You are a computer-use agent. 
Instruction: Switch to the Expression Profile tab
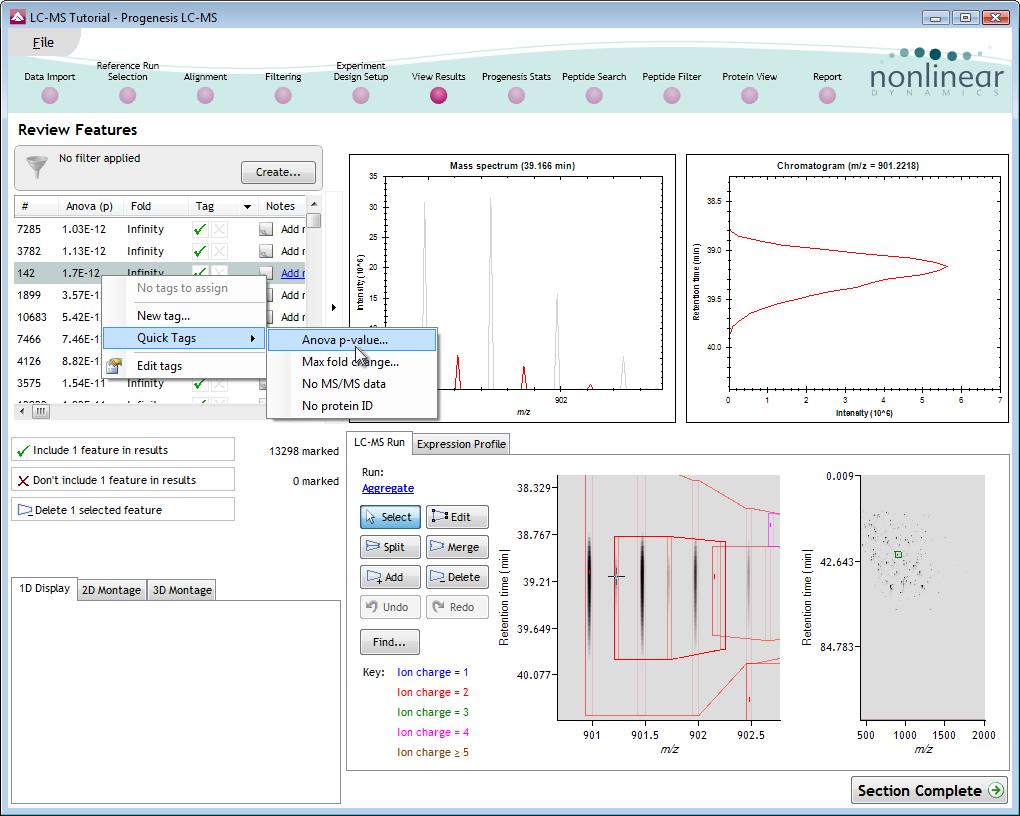461,444
